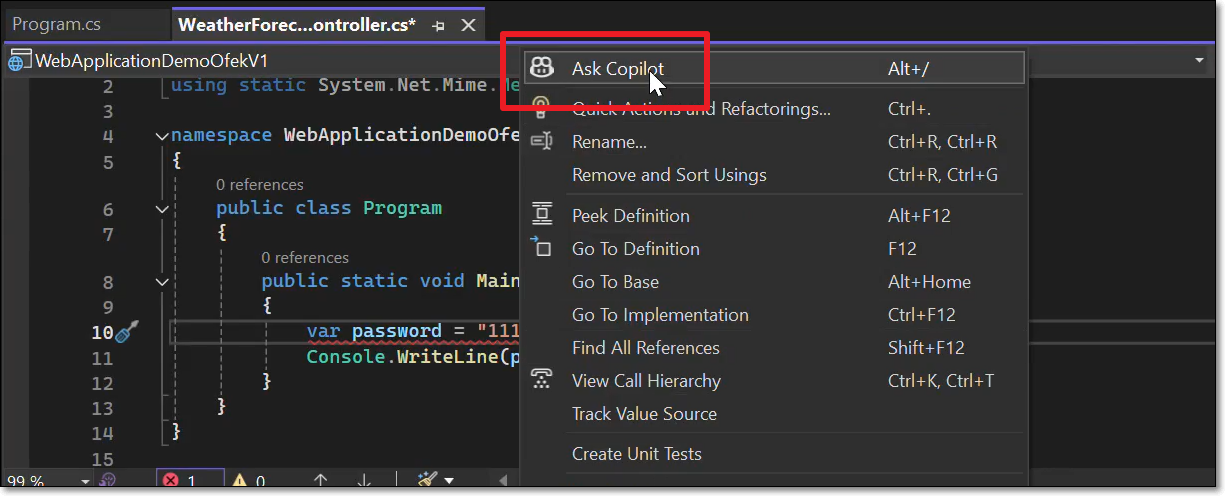Collapse the Program class on line 6
1225x496 pixels.
pos(162,209)
